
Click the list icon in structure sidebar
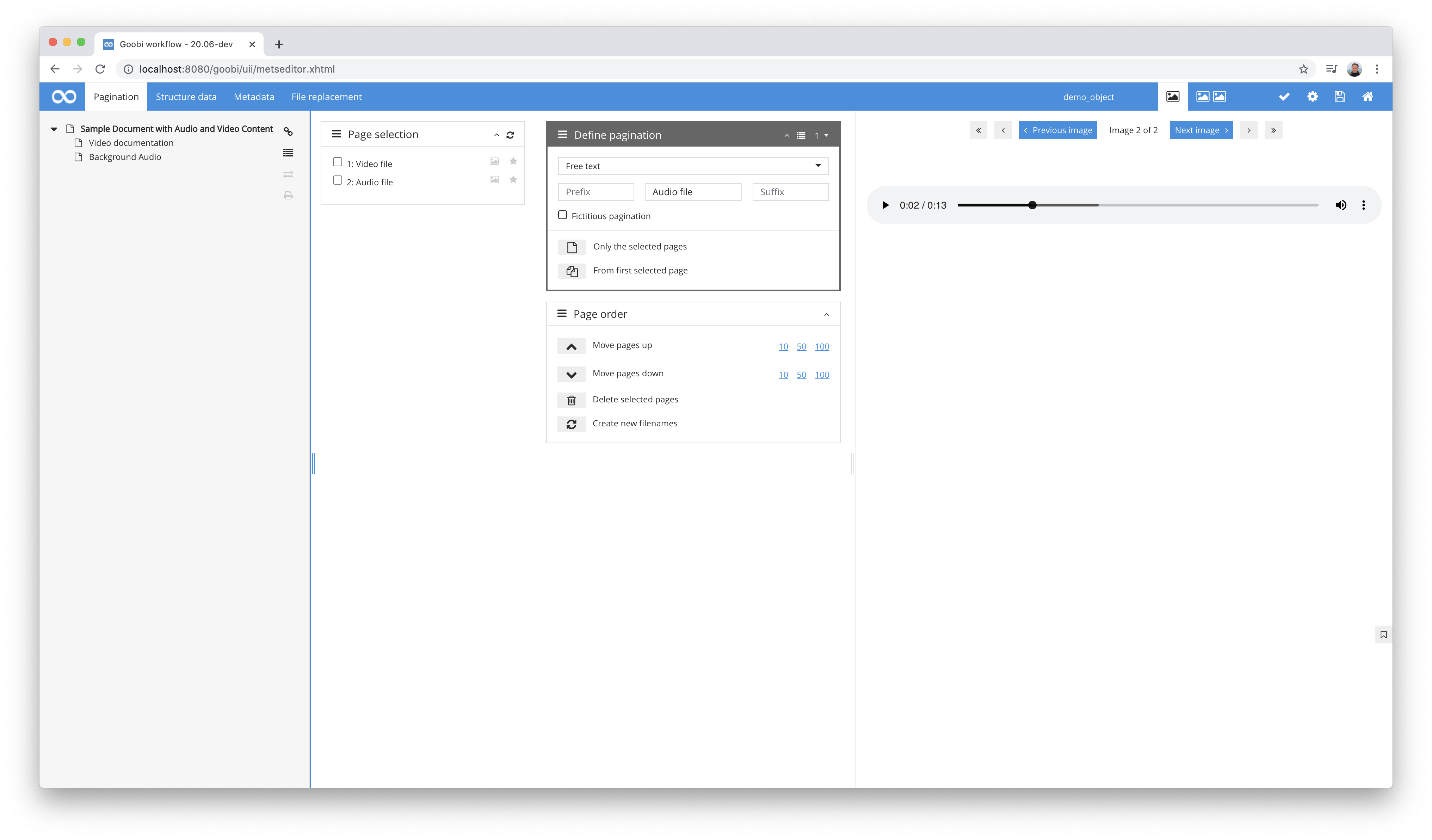click(288, 152)
